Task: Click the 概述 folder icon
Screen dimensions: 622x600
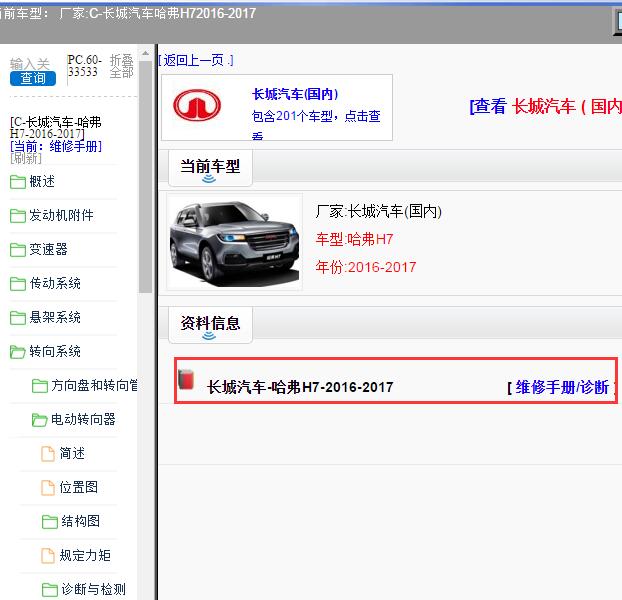Action: (17, 182)
